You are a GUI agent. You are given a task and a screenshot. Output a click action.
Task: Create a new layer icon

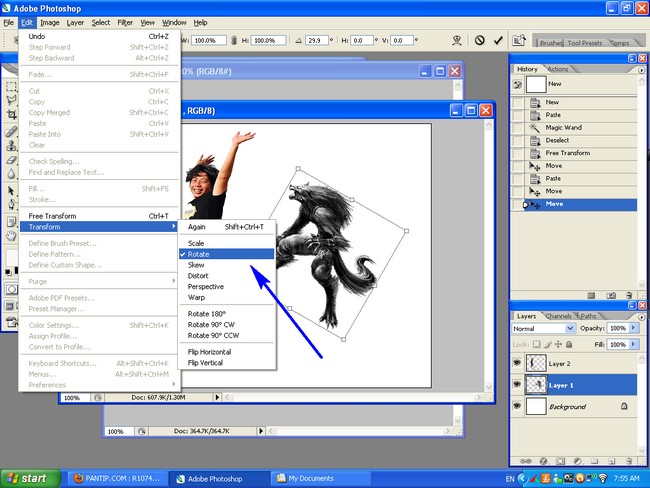(x=611, y=461)
